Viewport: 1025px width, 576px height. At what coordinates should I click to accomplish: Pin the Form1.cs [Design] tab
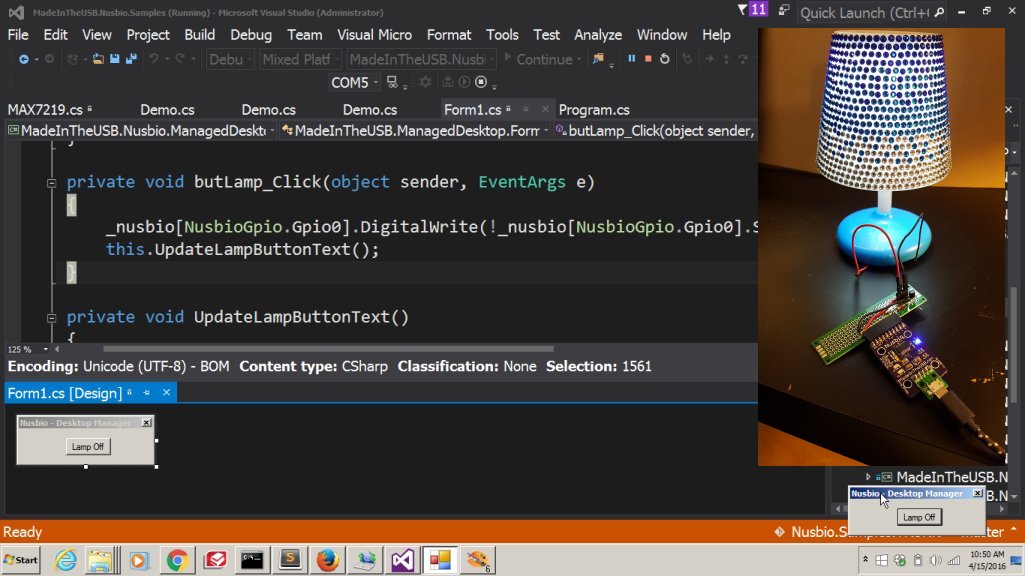(146, 392)
